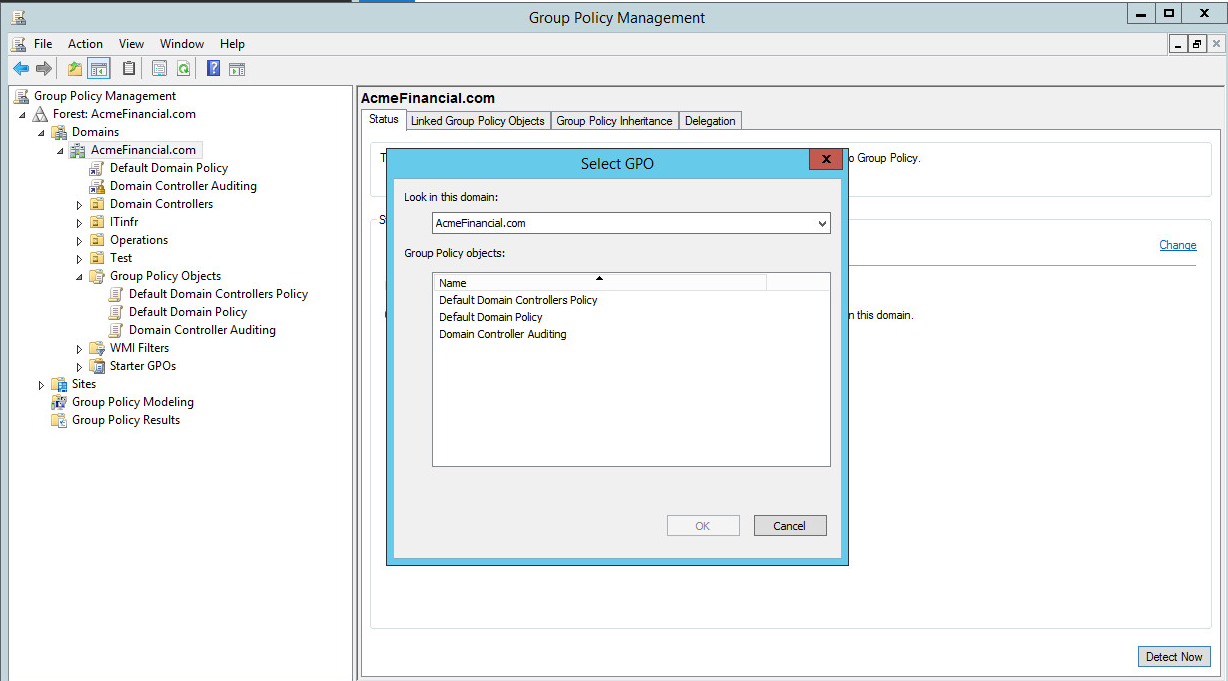Select Domain Controller Auditing in GPO list
The height and width of the screenshot is (681, 1228).
pos(502,334)
